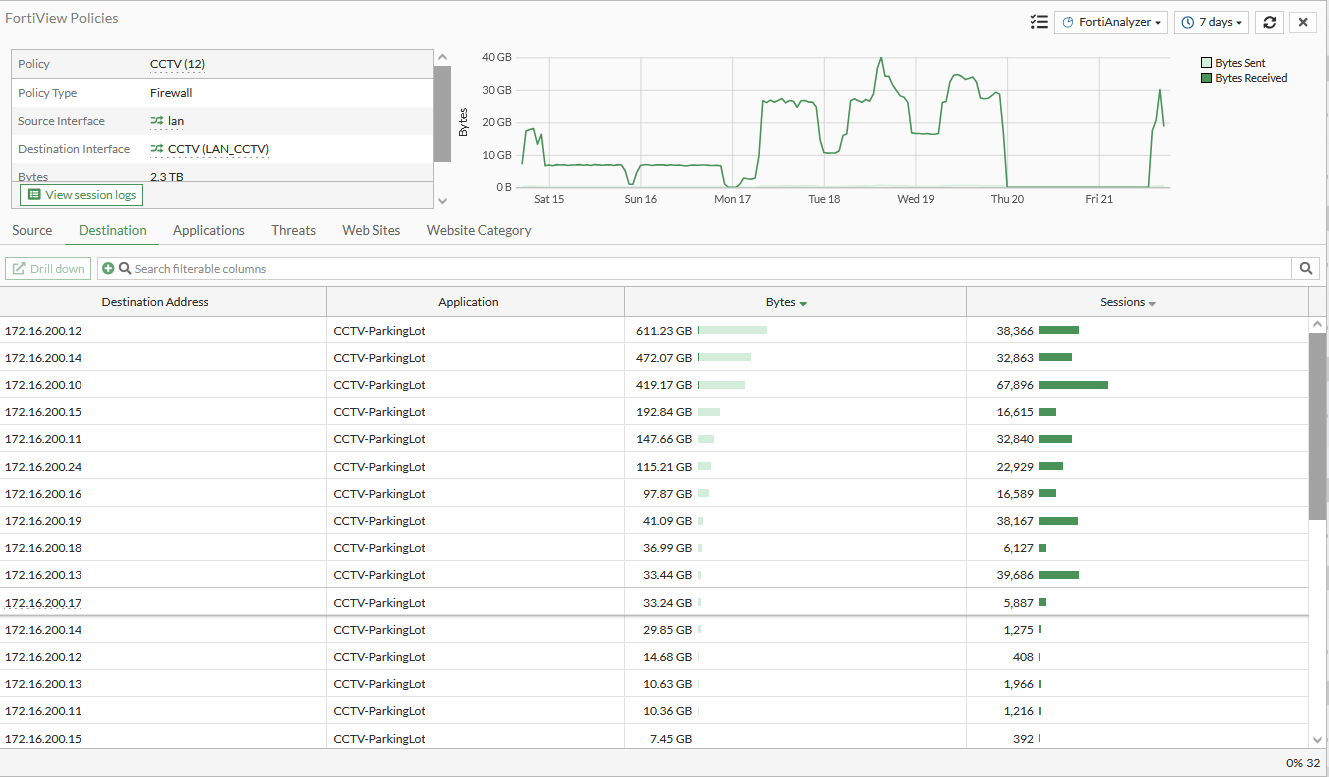Click the refresh icon in top toolbar
This screenshot has height=777, width=1329.
1269,22
